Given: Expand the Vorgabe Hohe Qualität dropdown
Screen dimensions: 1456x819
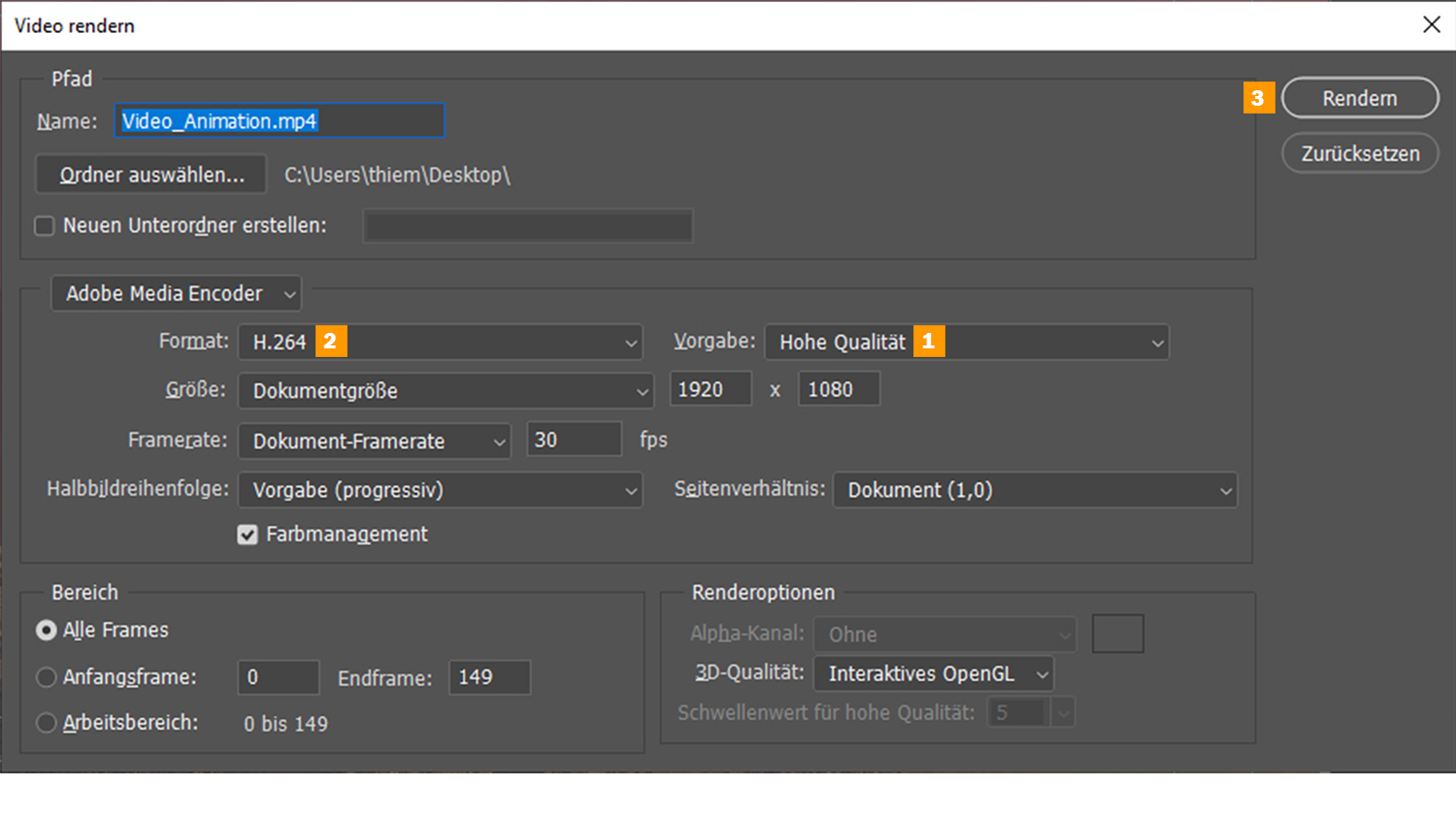Looking at the screenshot, I should point(967,343).
